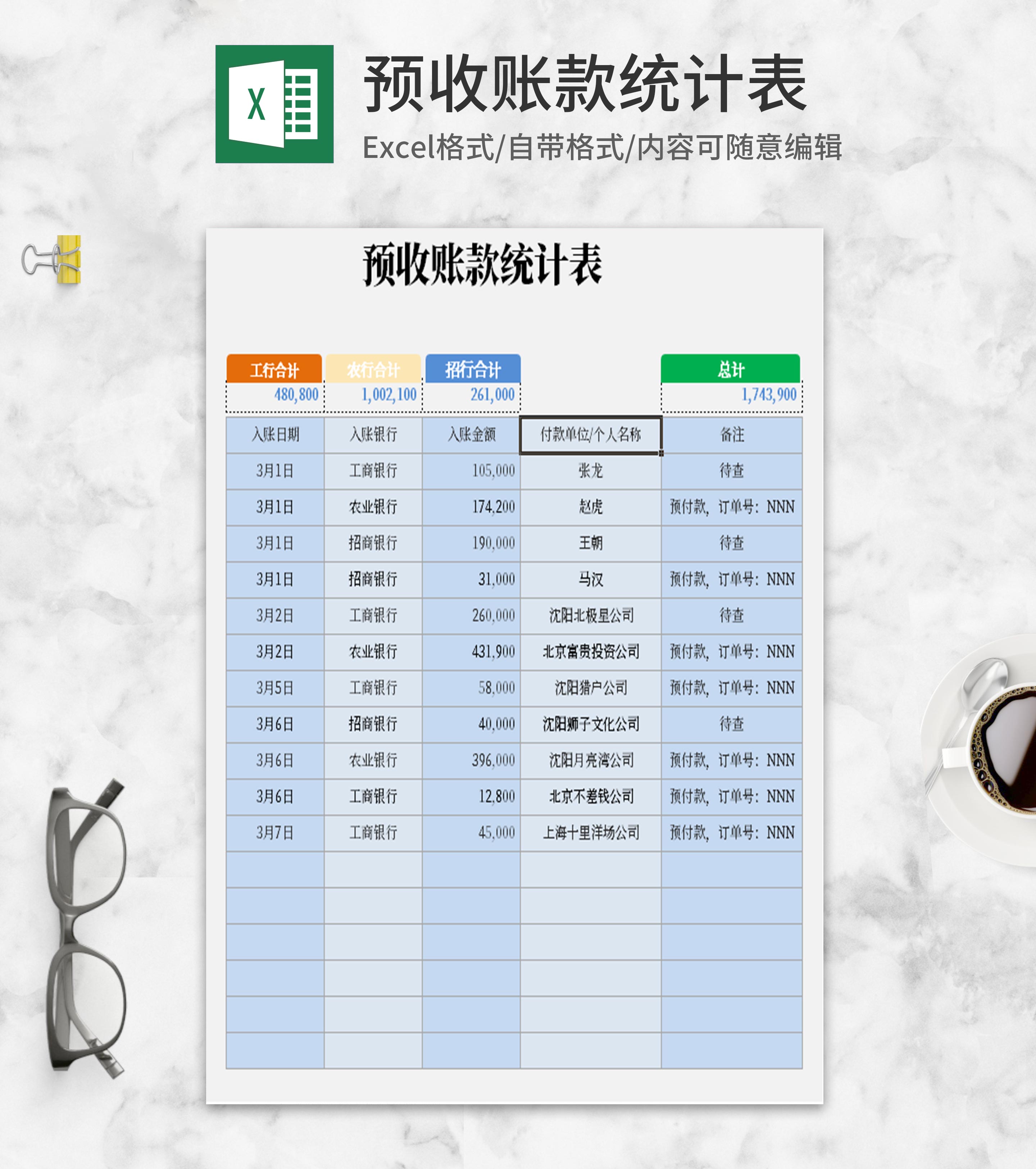Viewport: 1036px width, 1169px height.
Task: Select the 备注 column header
Action: pos(733,435)
